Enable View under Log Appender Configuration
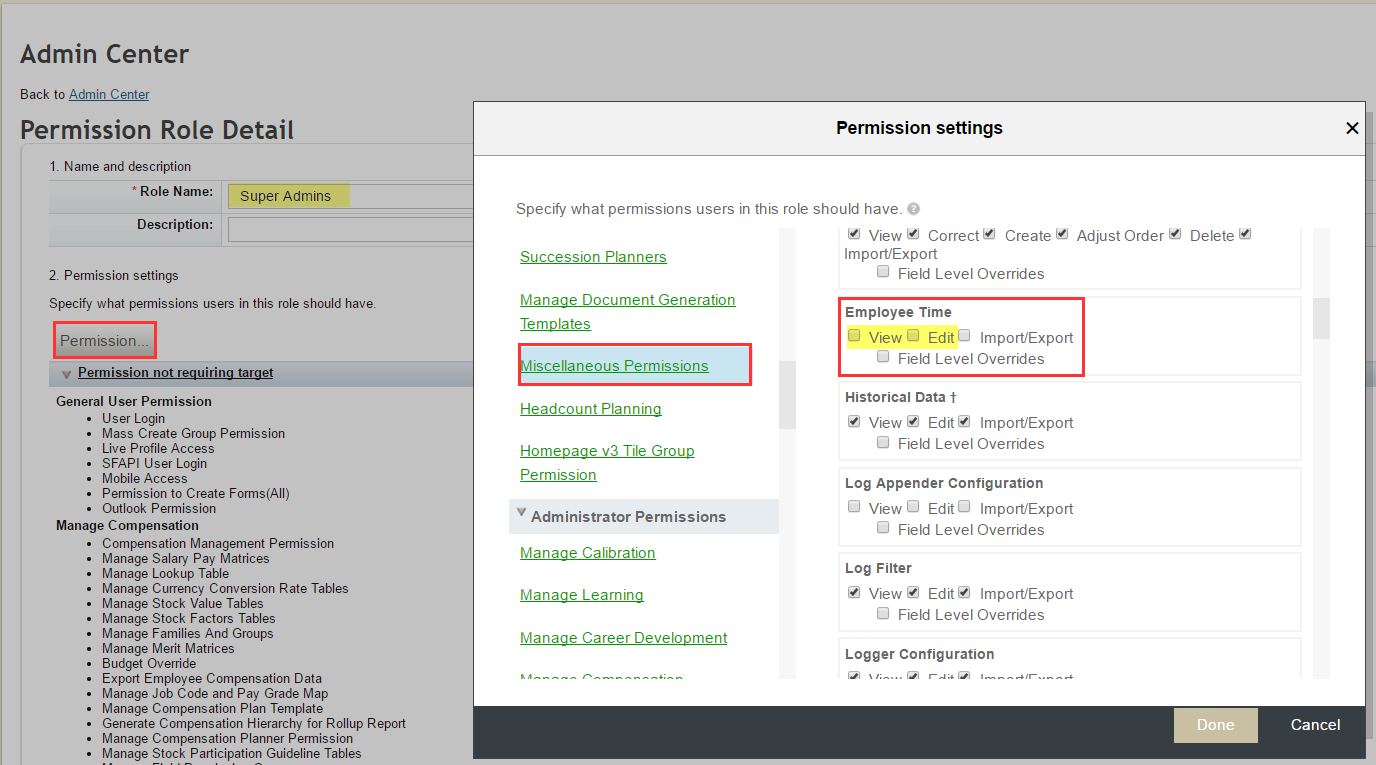This screenshot has width=1376, height=765. [x=854, y=507]
